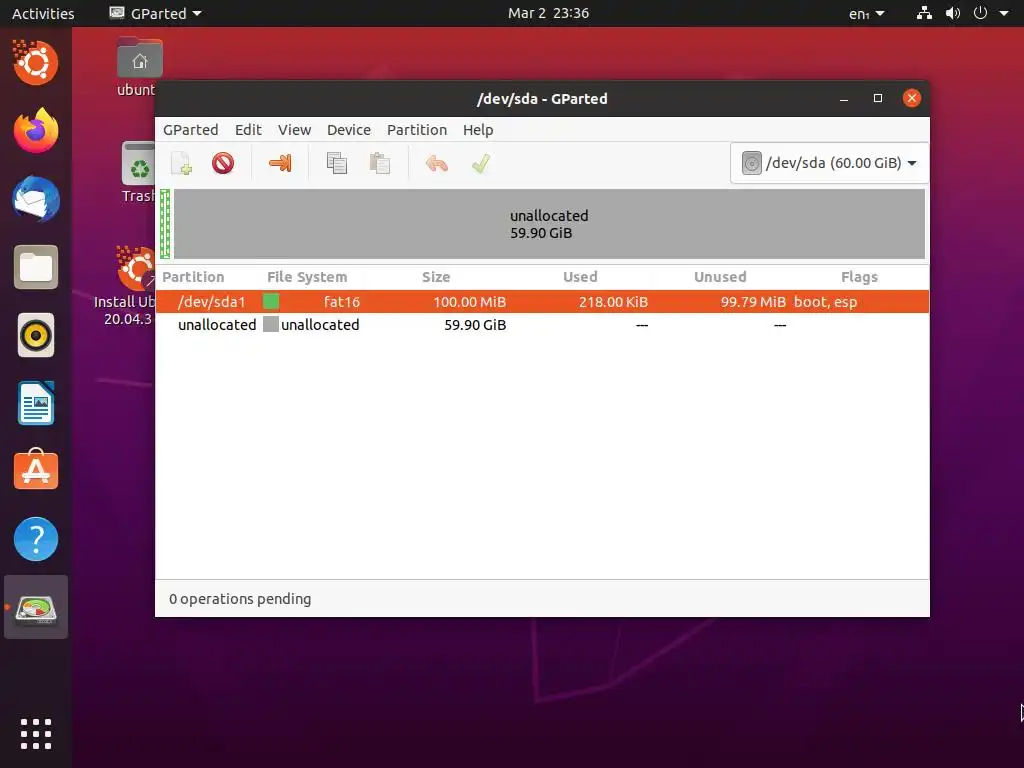The image size is (1024, 768).
Task: Click the Flags column header
Action: (859, 277)
